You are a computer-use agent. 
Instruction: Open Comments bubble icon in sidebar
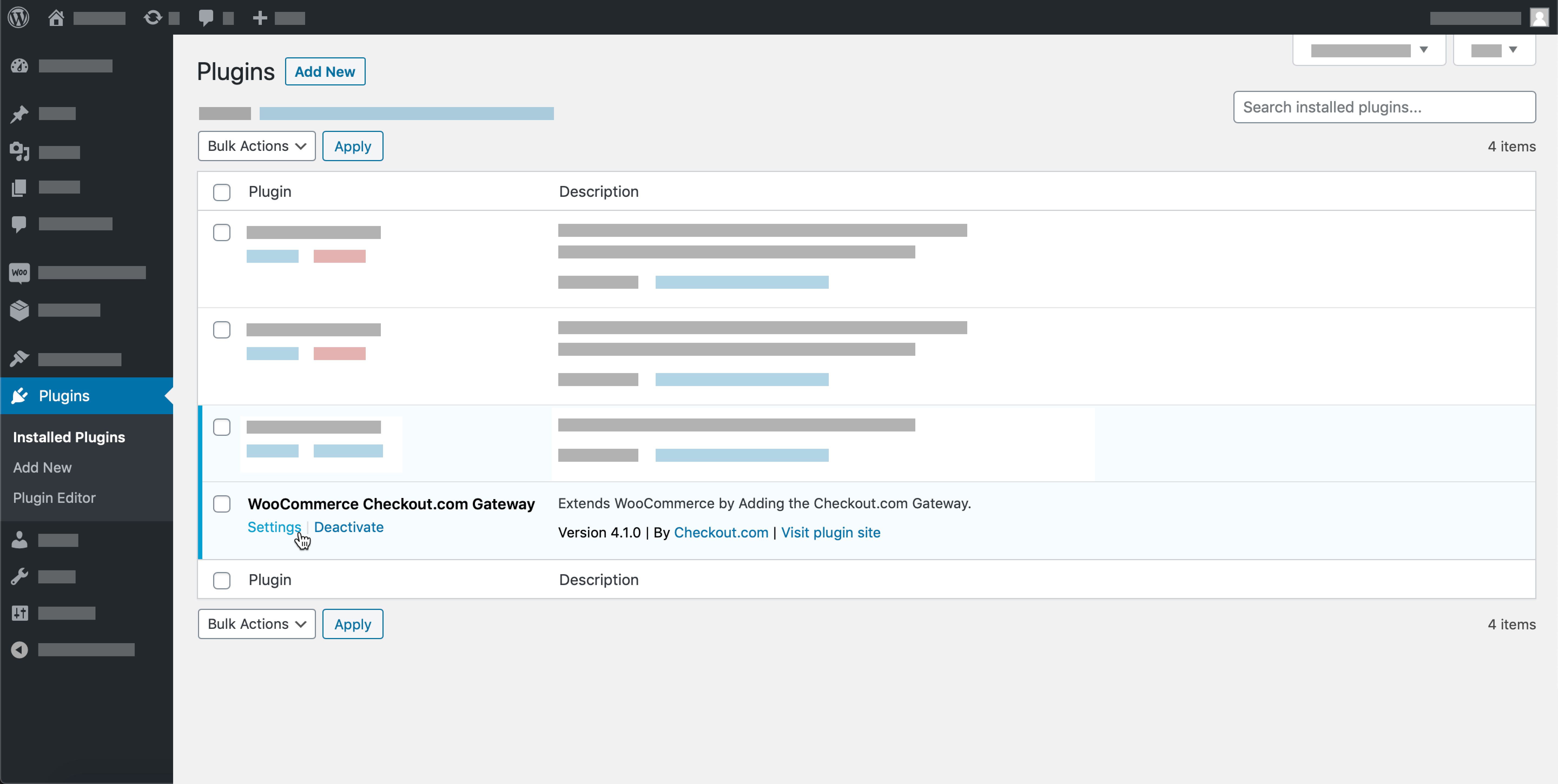click(19, 224)
